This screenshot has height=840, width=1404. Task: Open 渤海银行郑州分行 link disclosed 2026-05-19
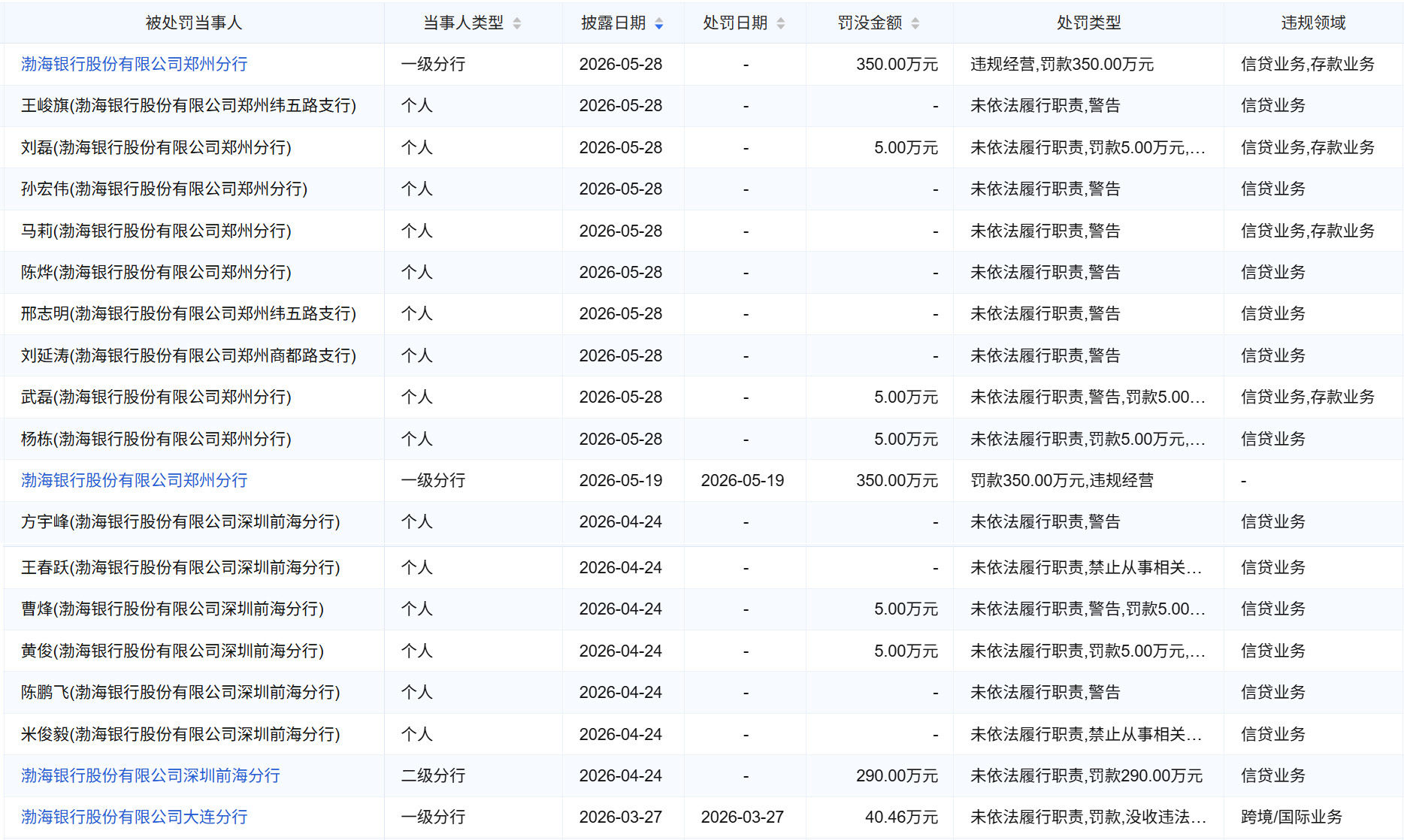coord(135,481)
